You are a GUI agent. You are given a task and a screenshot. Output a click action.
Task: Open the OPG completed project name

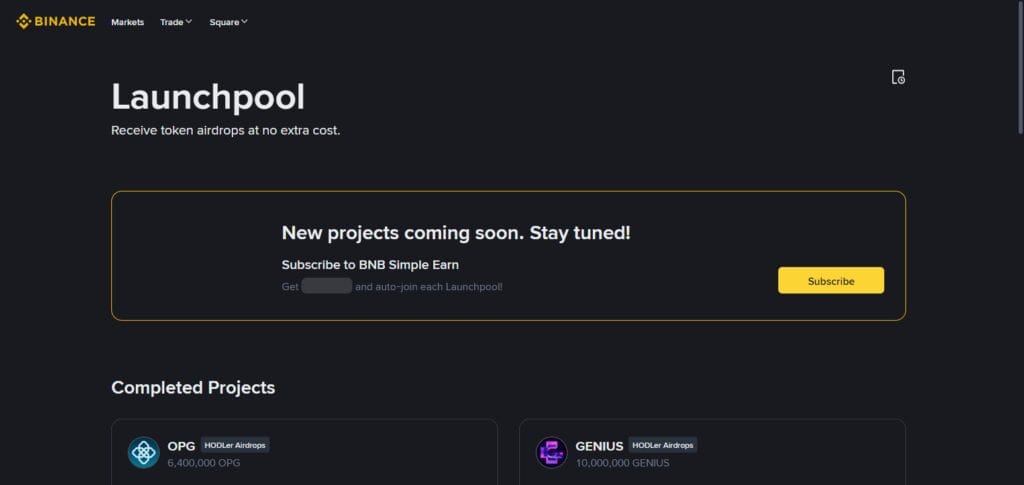[181, 446]
